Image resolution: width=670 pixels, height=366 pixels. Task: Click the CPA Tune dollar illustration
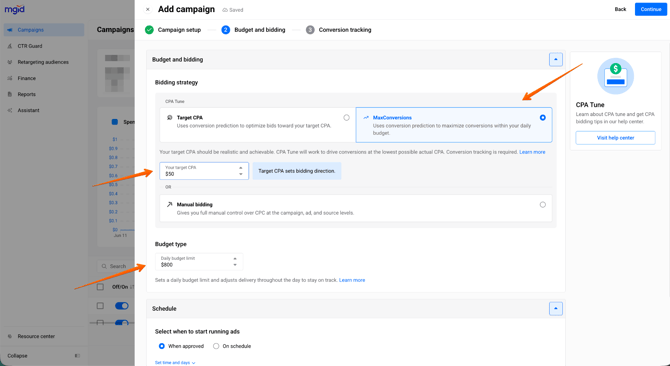coord(615,76)
